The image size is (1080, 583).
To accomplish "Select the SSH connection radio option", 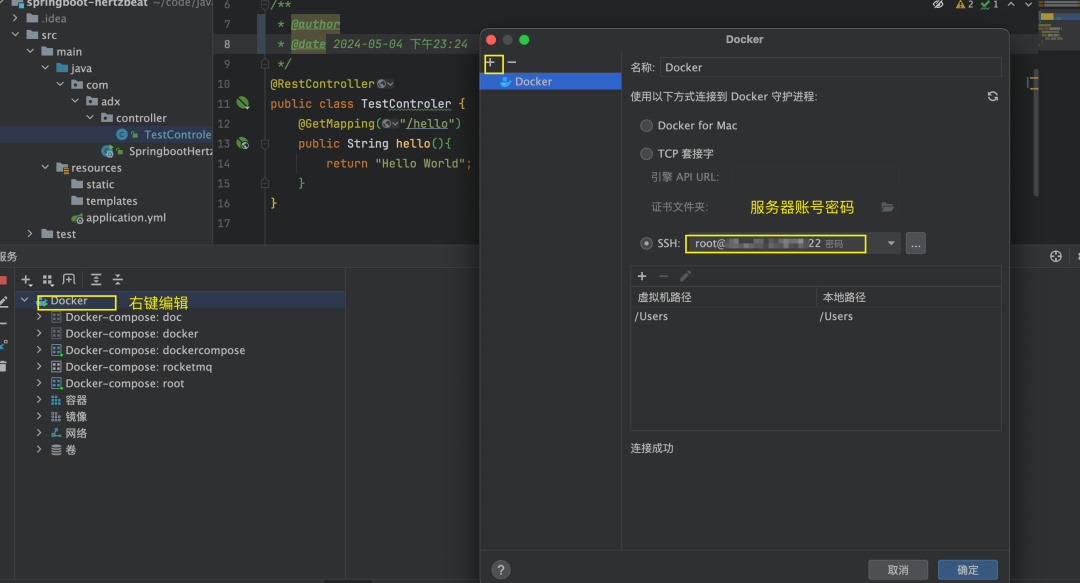I will (x=646, y=243).
